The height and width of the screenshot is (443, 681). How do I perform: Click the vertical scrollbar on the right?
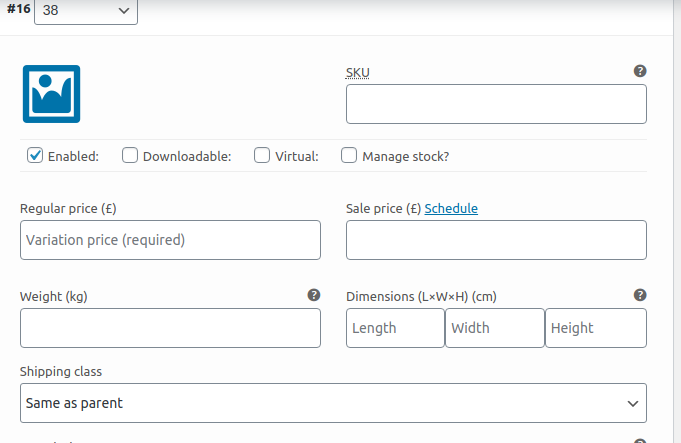[675, 200]
